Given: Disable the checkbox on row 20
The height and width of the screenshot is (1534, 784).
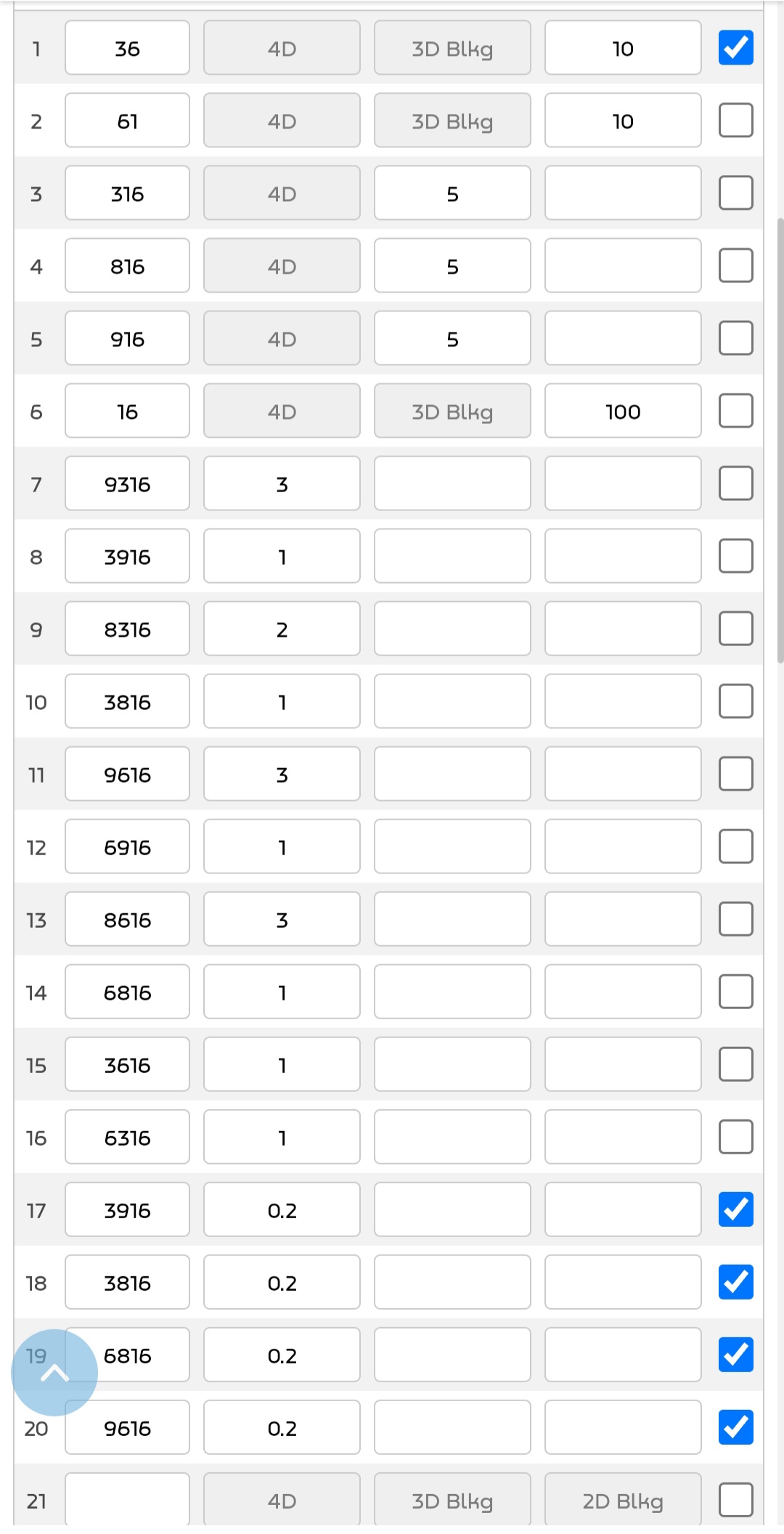Looking at the screenshot, I should click(x=735, y=1427).
